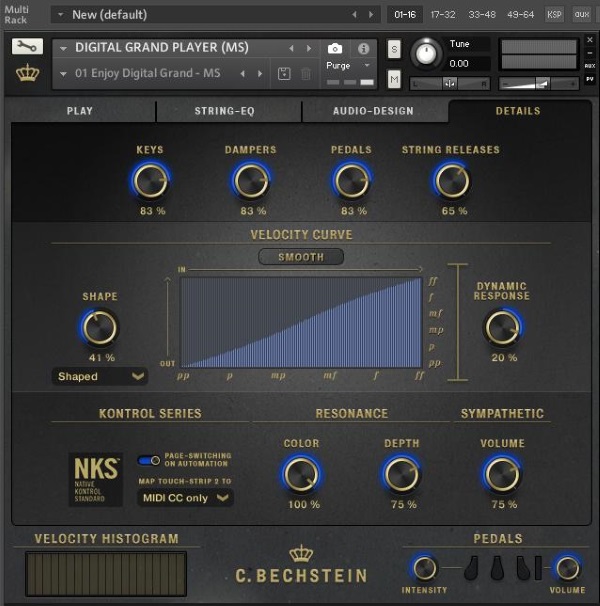Click the STRING RELEASES knob
This screenshot has width=600, height=606.
pyautogui.click(x=452, y=181)
